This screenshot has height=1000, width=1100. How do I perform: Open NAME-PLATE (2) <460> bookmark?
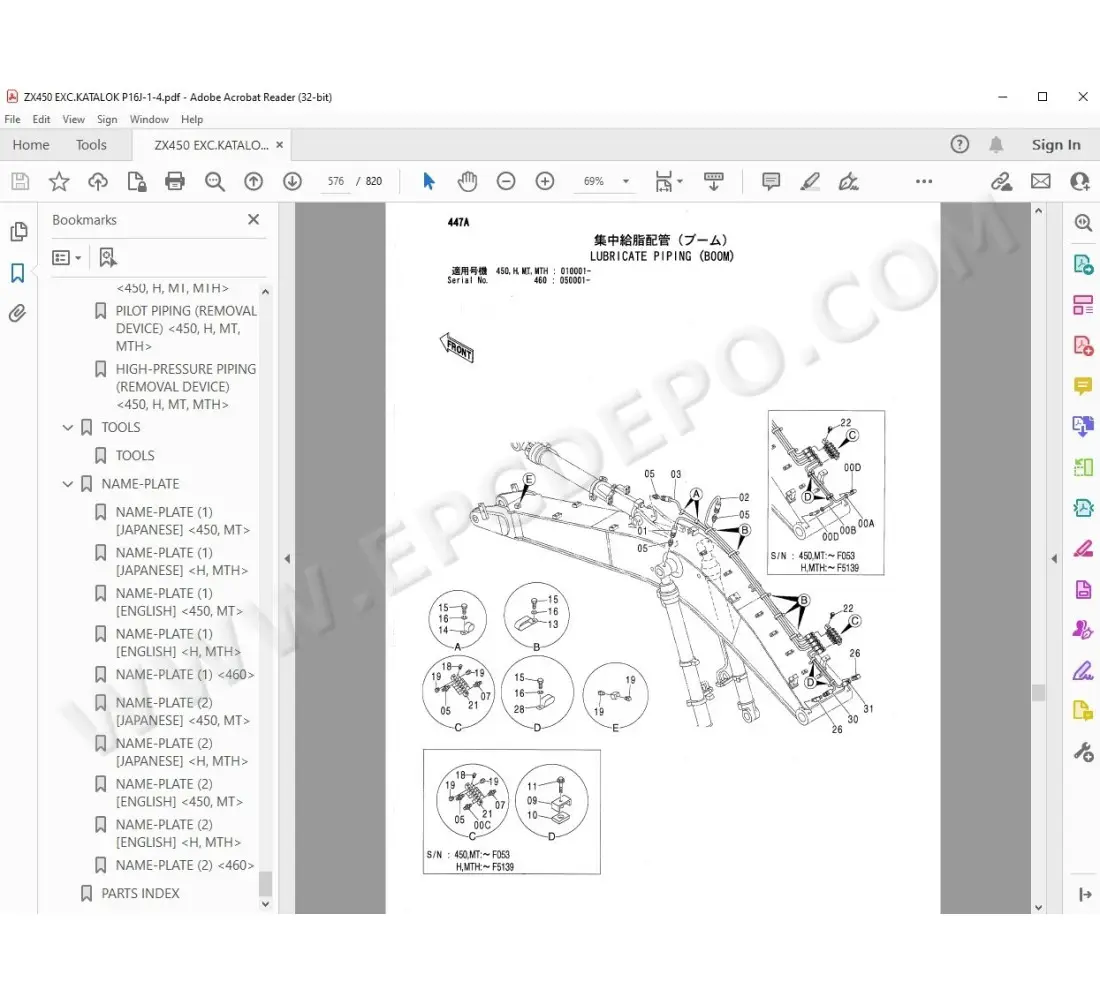[x=185, y=865]
